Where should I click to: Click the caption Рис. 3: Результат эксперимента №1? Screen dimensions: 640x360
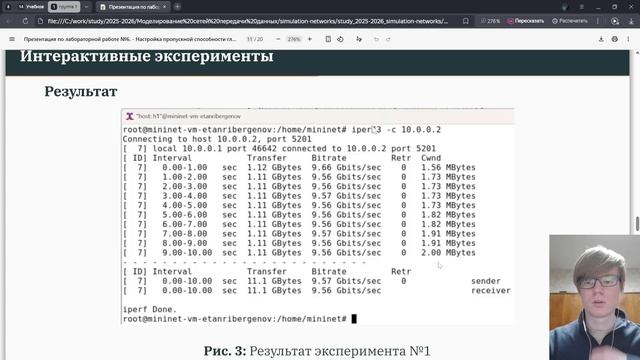[317, 351]
